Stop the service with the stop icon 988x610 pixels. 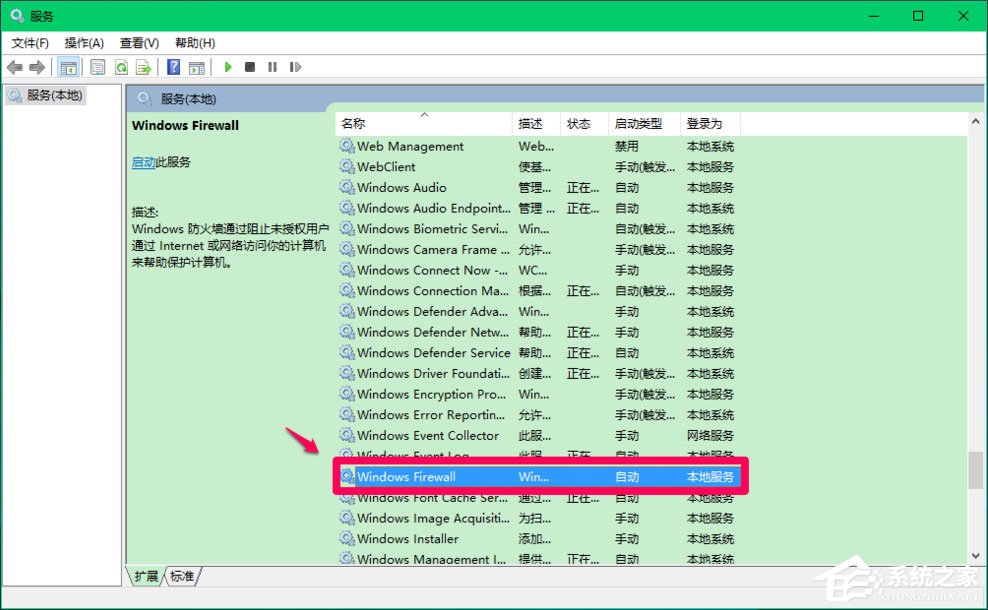[251, 67]
